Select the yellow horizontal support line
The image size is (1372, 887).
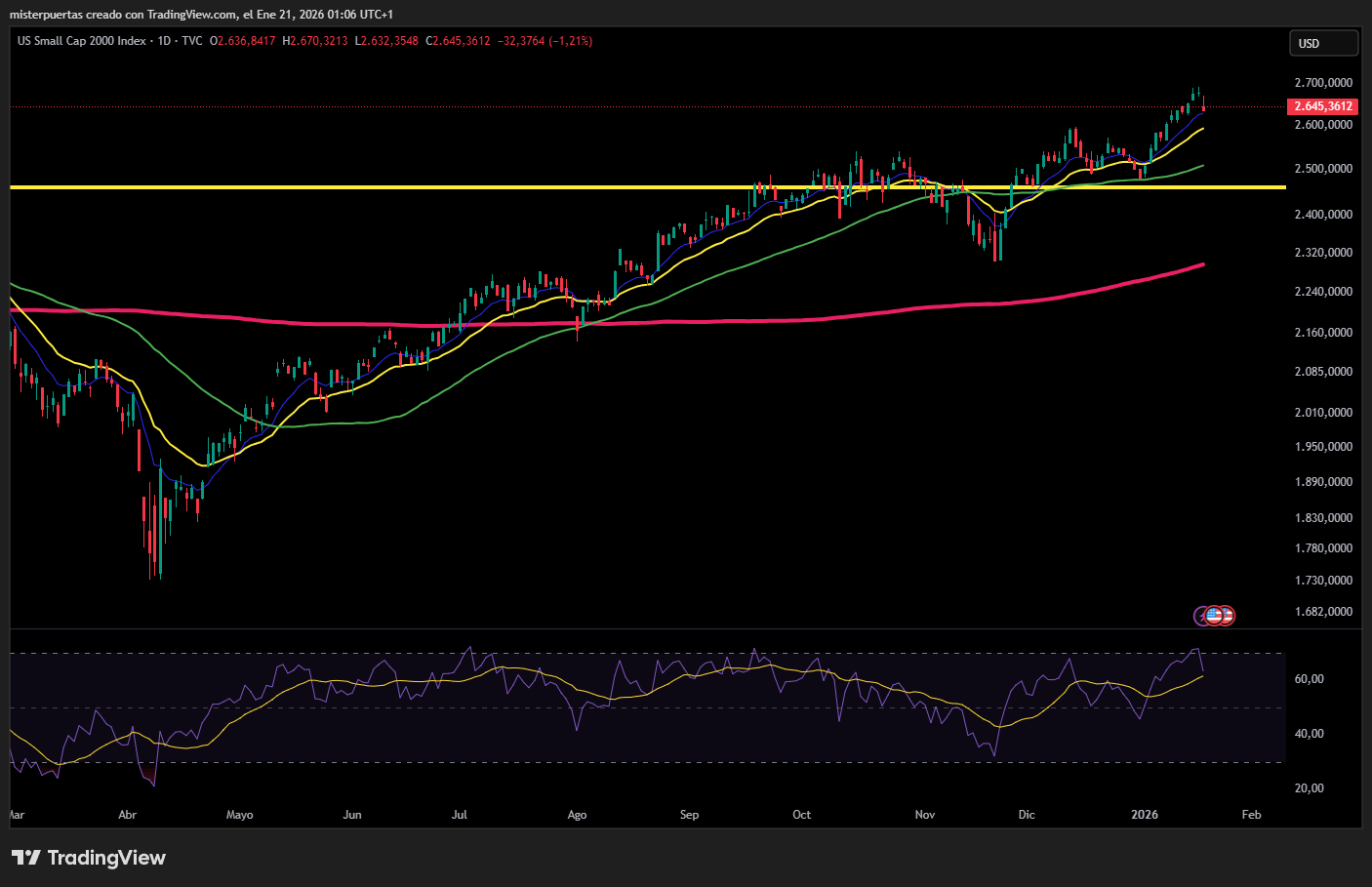(648, 186)
